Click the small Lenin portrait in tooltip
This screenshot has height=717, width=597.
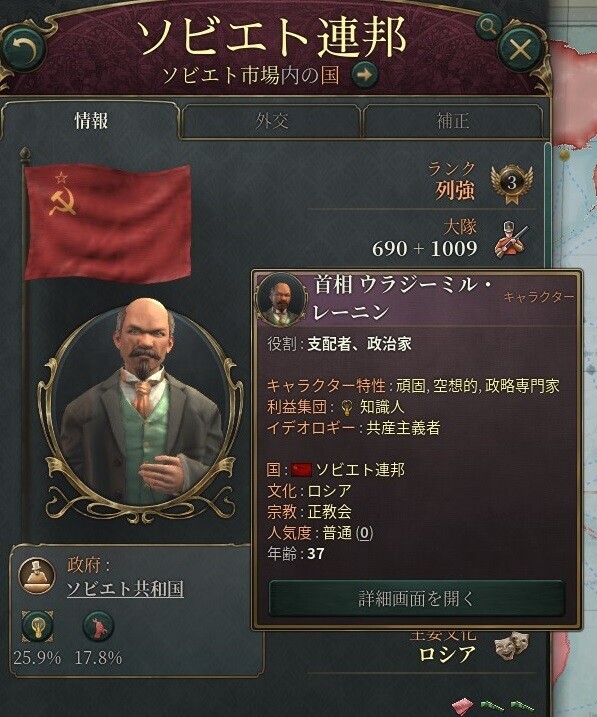coord(281,299)
